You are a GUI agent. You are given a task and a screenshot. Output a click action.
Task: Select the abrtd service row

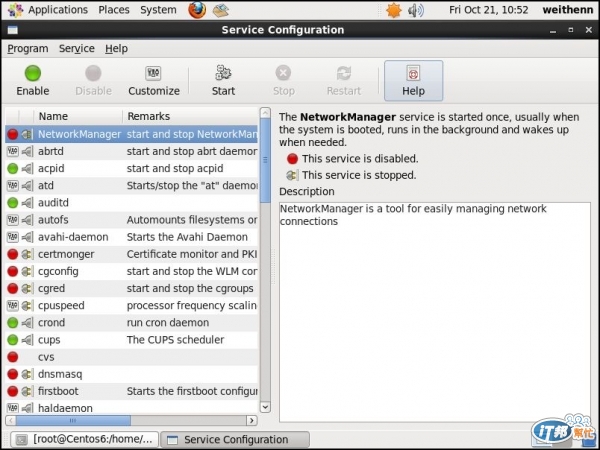pyautogui.click(x=132, y=152)
